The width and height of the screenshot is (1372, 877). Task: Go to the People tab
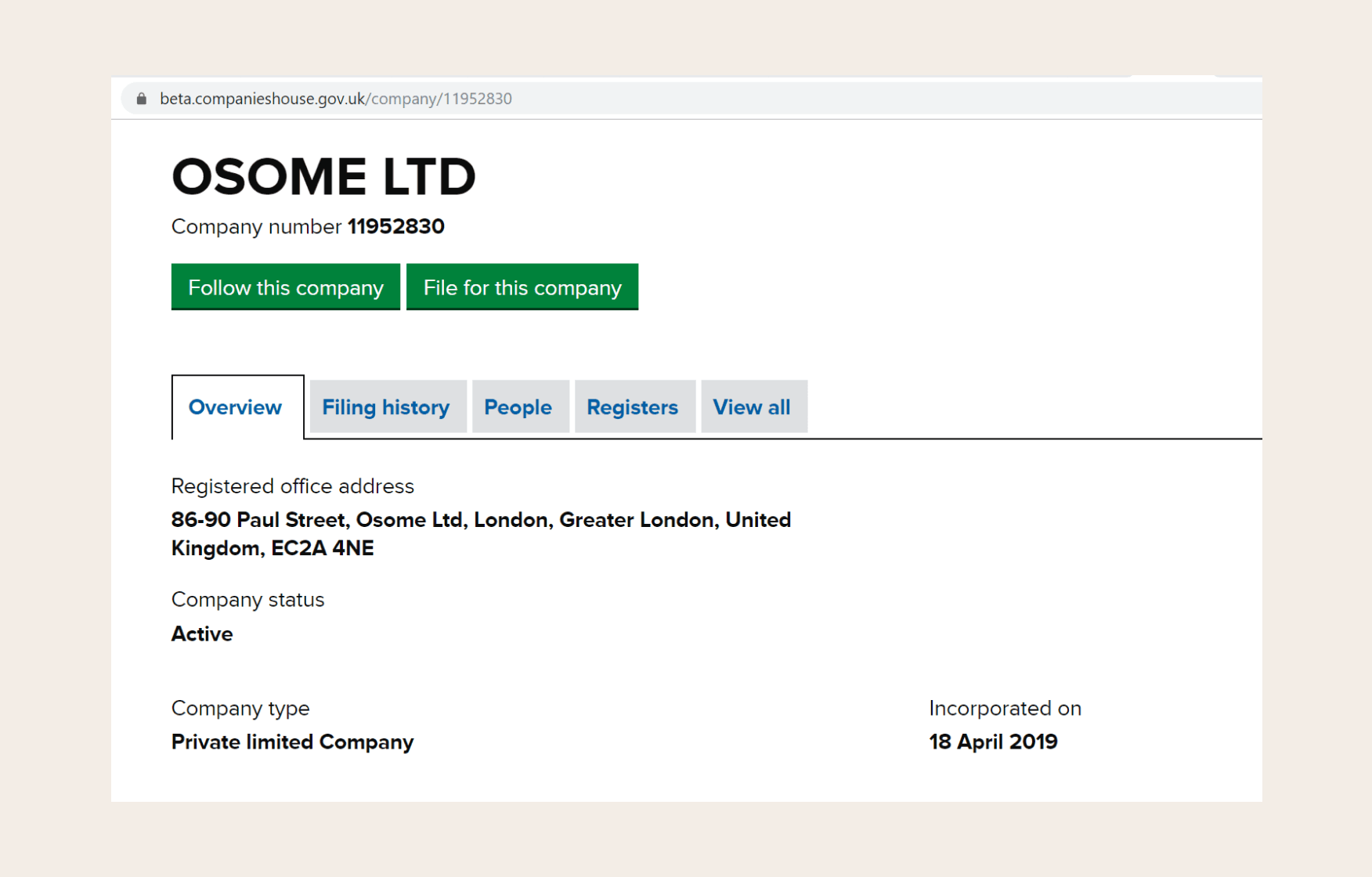pyautogui.click(x=518, y=407)
